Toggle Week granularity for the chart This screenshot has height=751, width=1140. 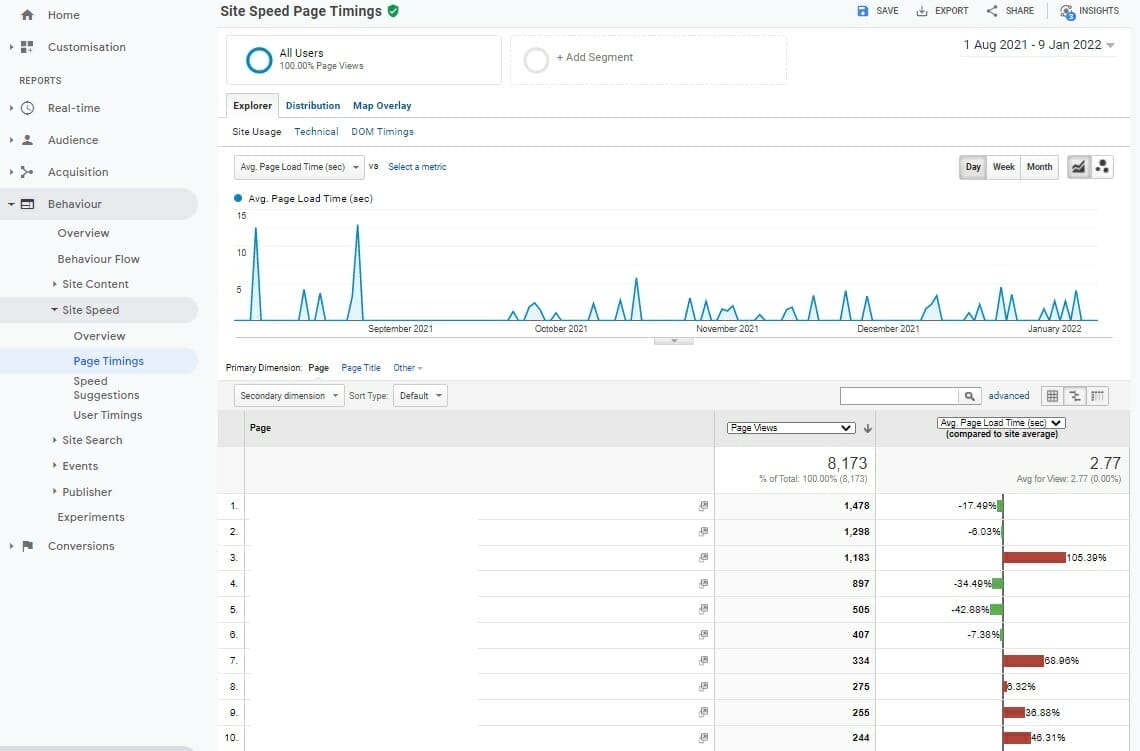1003,167
